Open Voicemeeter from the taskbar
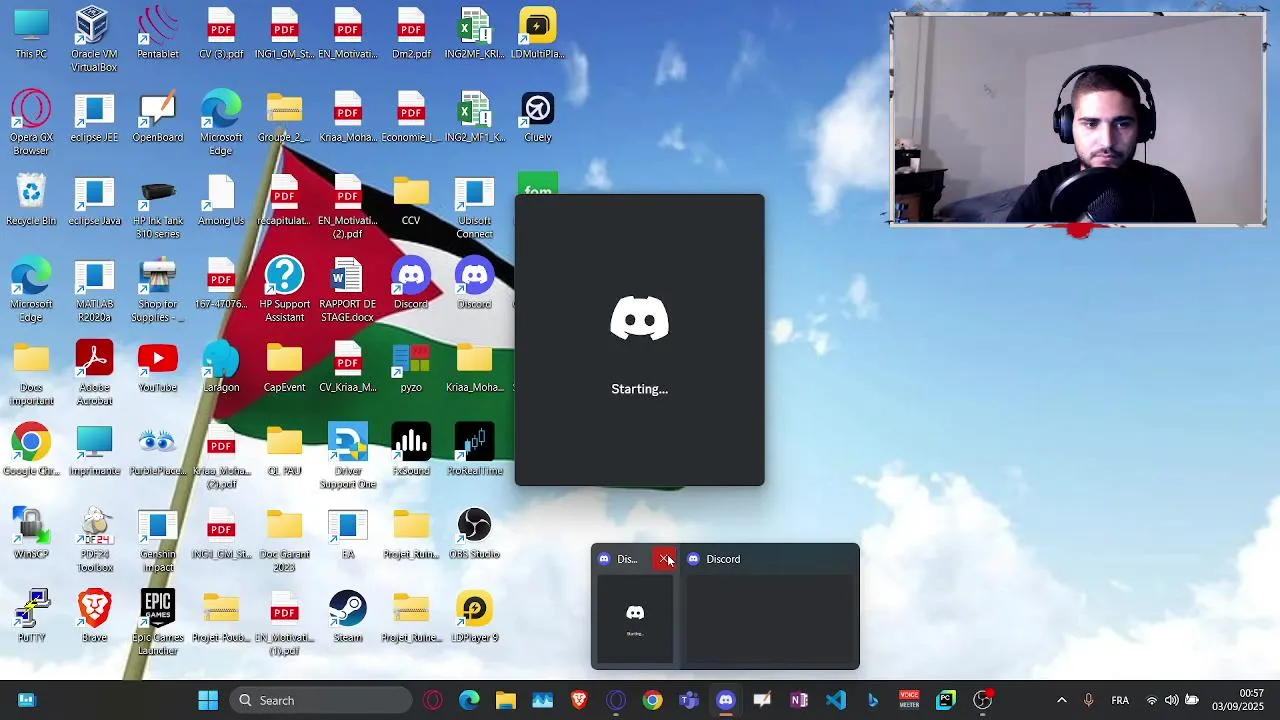The image size is (1280, 720). 909,700
